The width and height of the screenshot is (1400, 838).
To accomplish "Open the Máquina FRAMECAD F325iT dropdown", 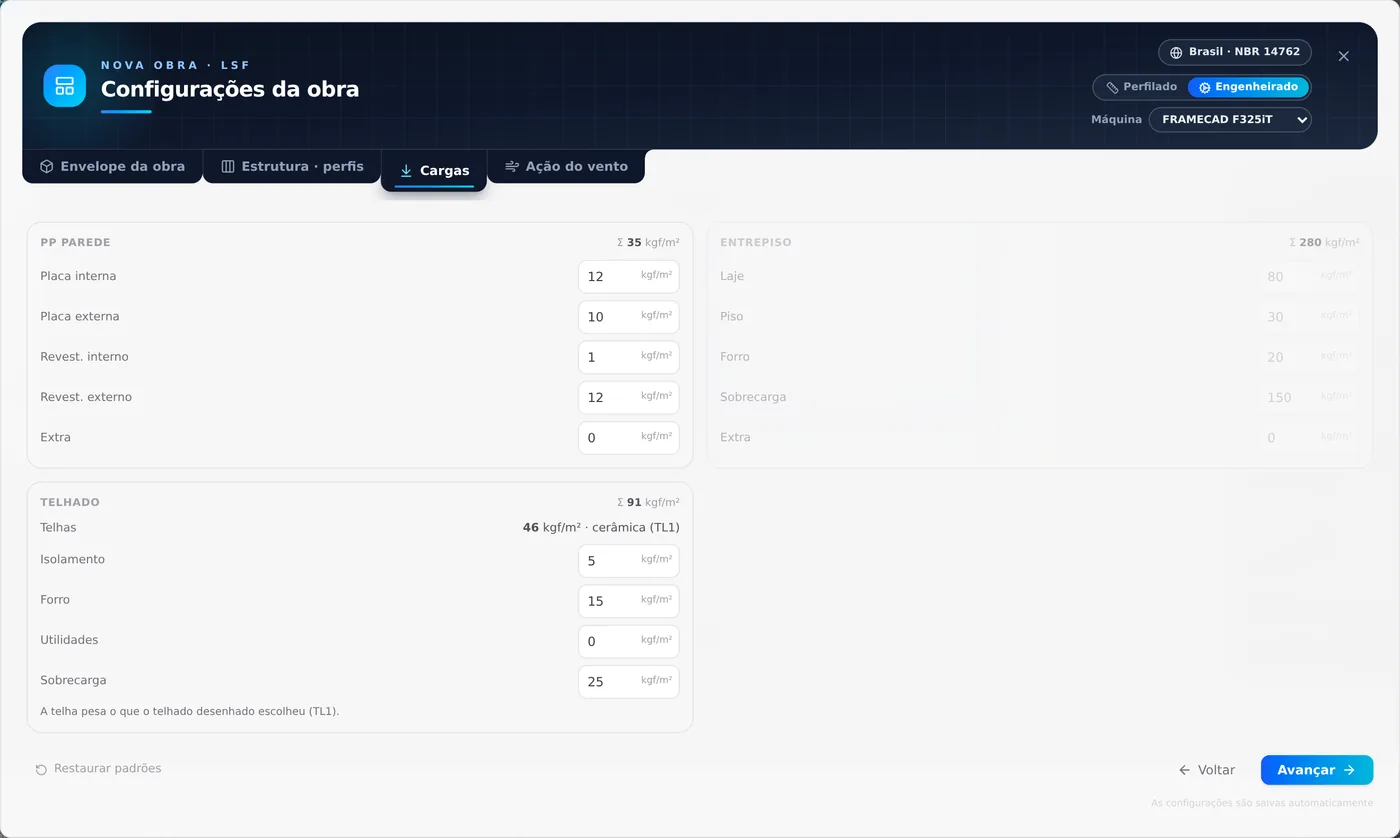I will 1230,120.
